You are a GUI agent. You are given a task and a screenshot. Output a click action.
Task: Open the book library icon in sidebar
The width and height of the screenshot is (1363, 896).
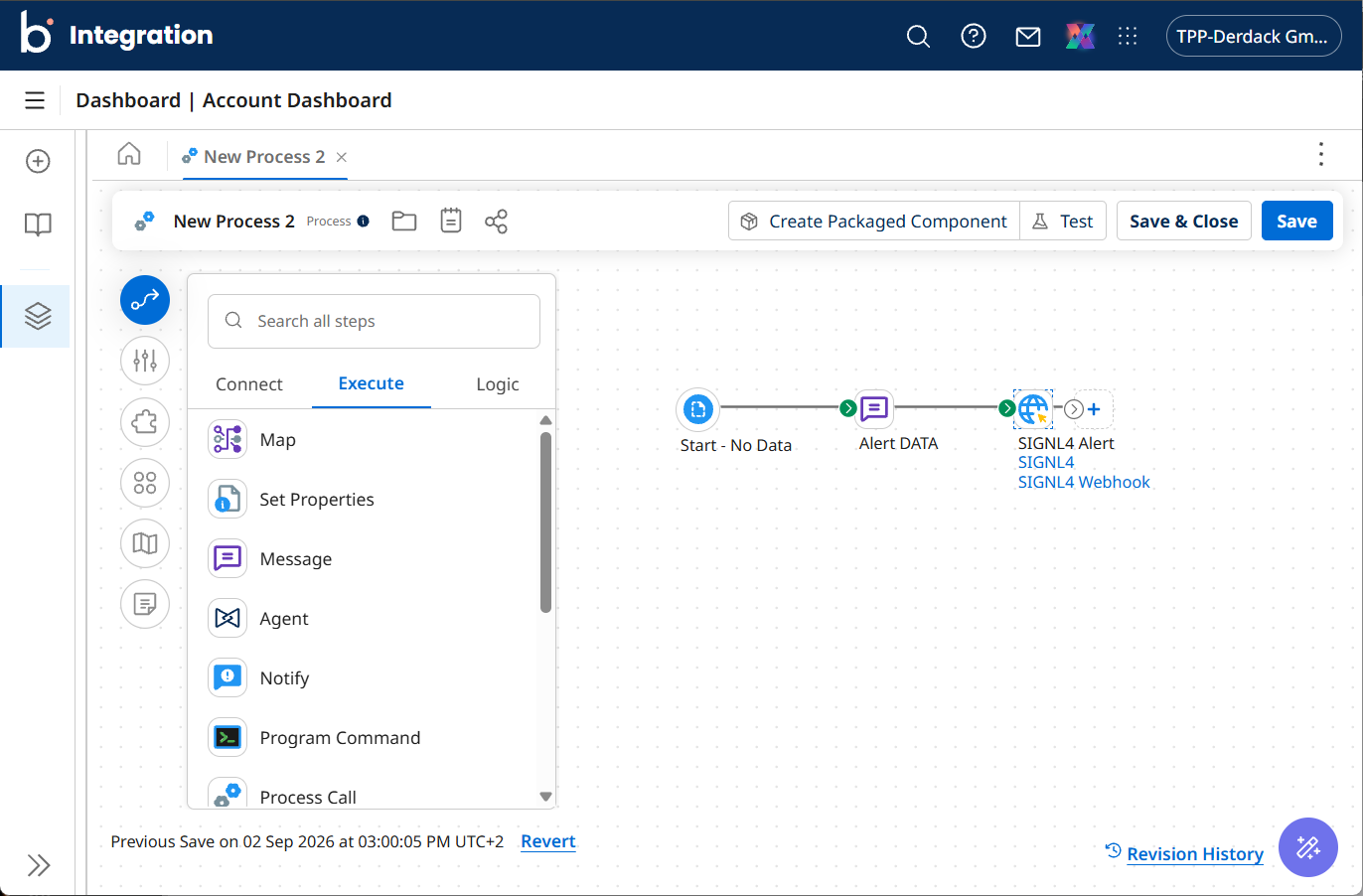coord(38,224)
